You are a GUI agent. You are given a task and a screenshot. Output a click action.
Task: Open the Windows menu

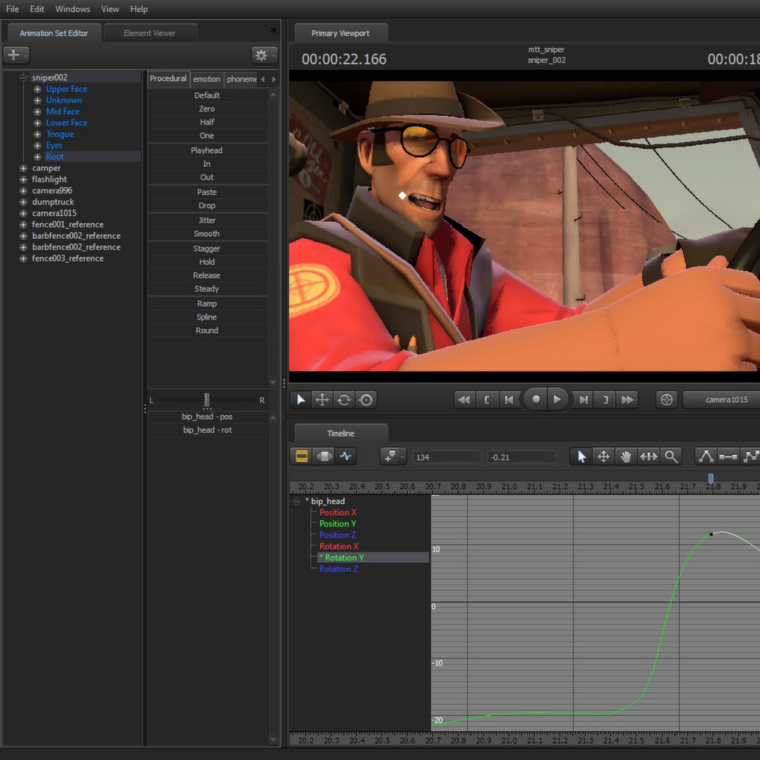[73, 9]
